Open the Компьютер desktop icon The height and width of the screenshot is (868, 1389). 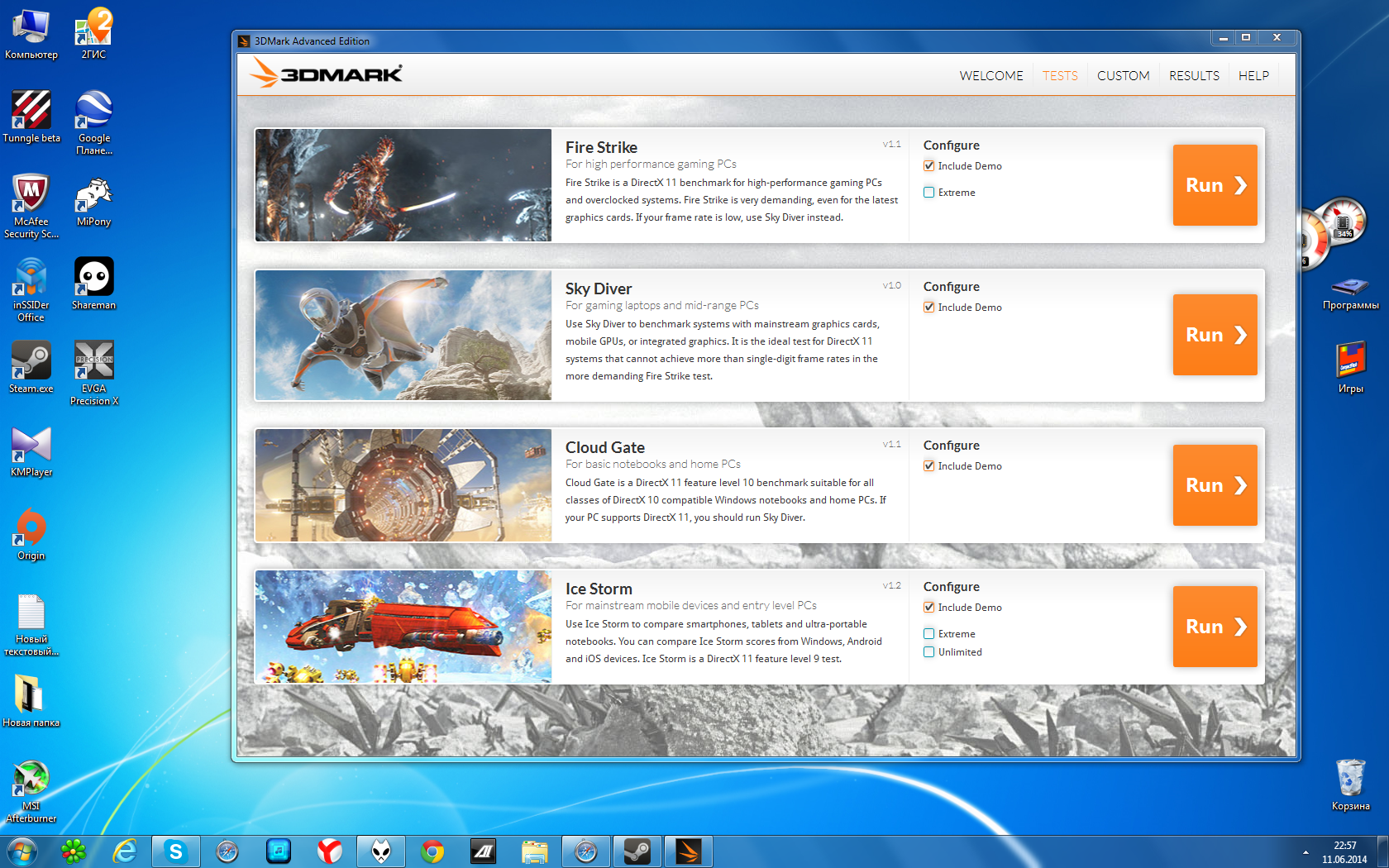[x=31, y=34]
